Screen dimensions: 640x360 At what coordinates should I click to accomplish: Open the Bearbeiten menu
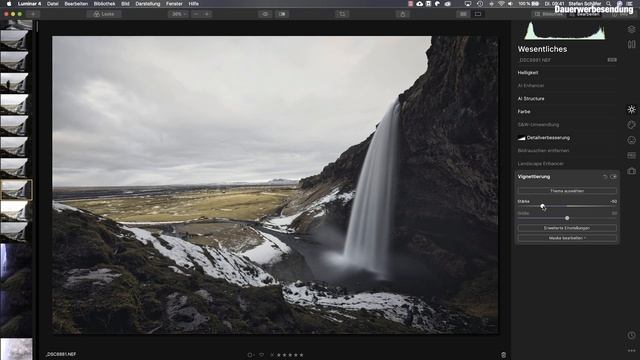[76, 4]
